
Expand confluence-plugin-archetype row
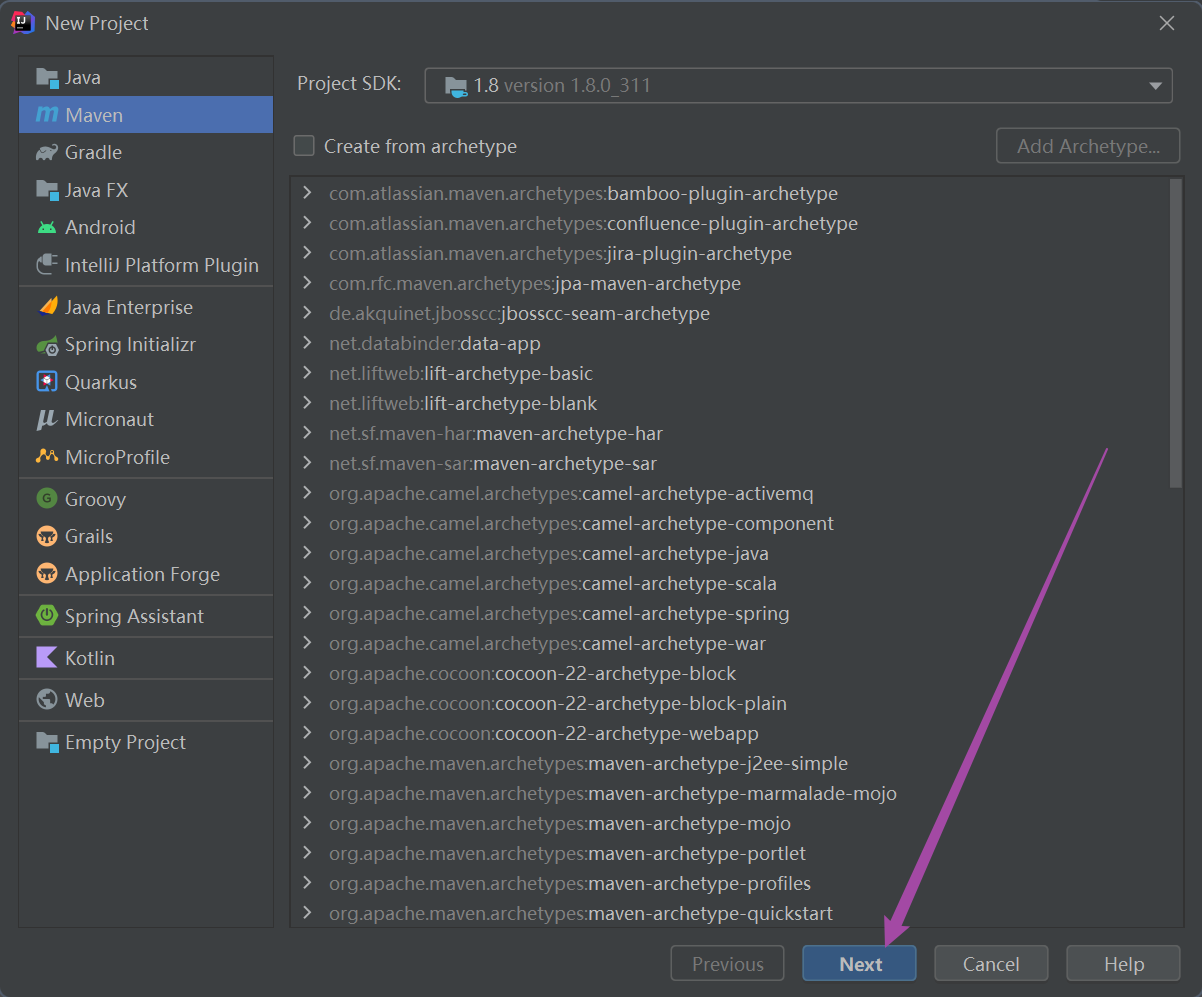click(307, 223)
